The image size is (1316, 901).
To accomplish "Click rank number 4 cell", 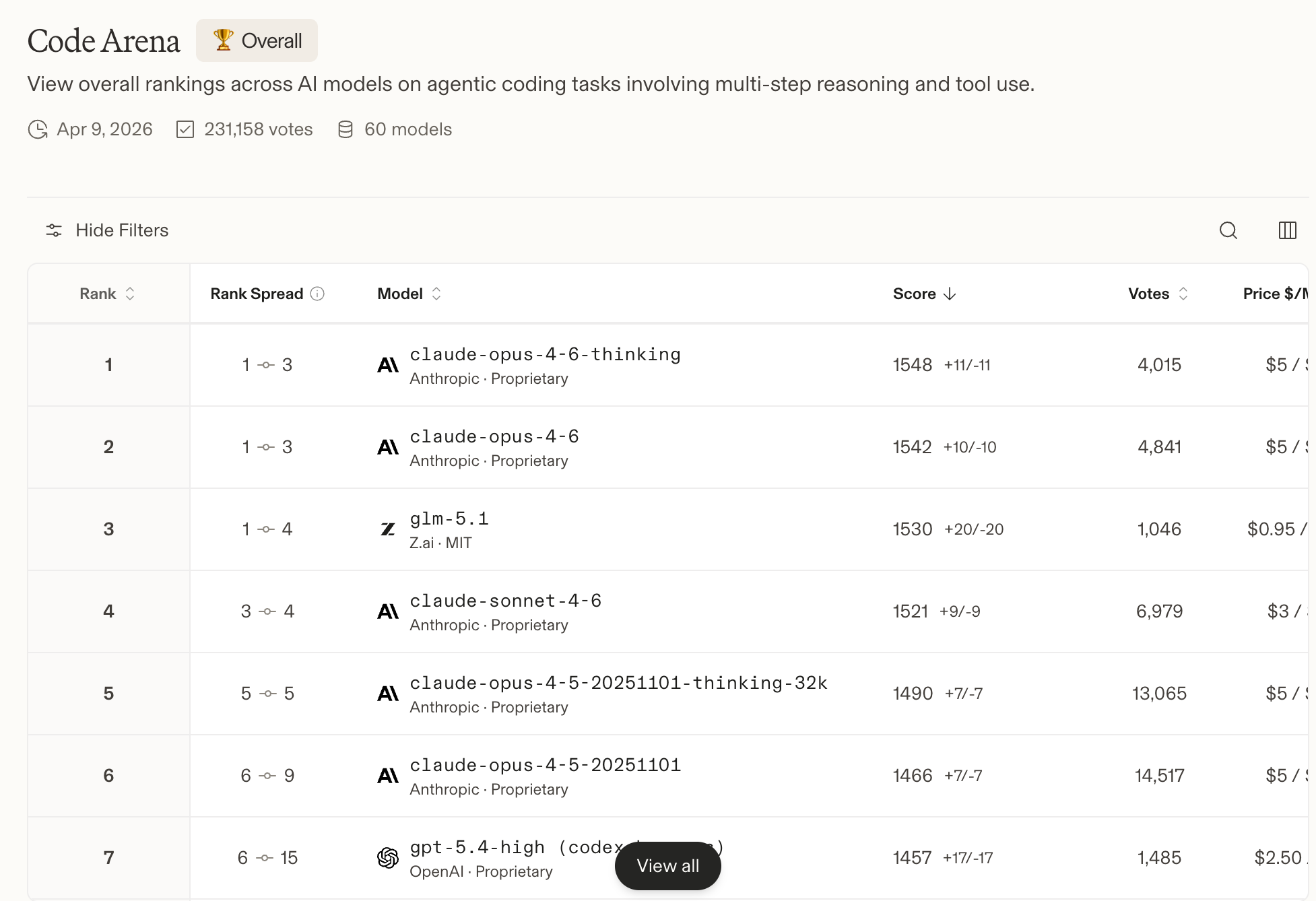I will pyautogui.click(x=108, y=611).
